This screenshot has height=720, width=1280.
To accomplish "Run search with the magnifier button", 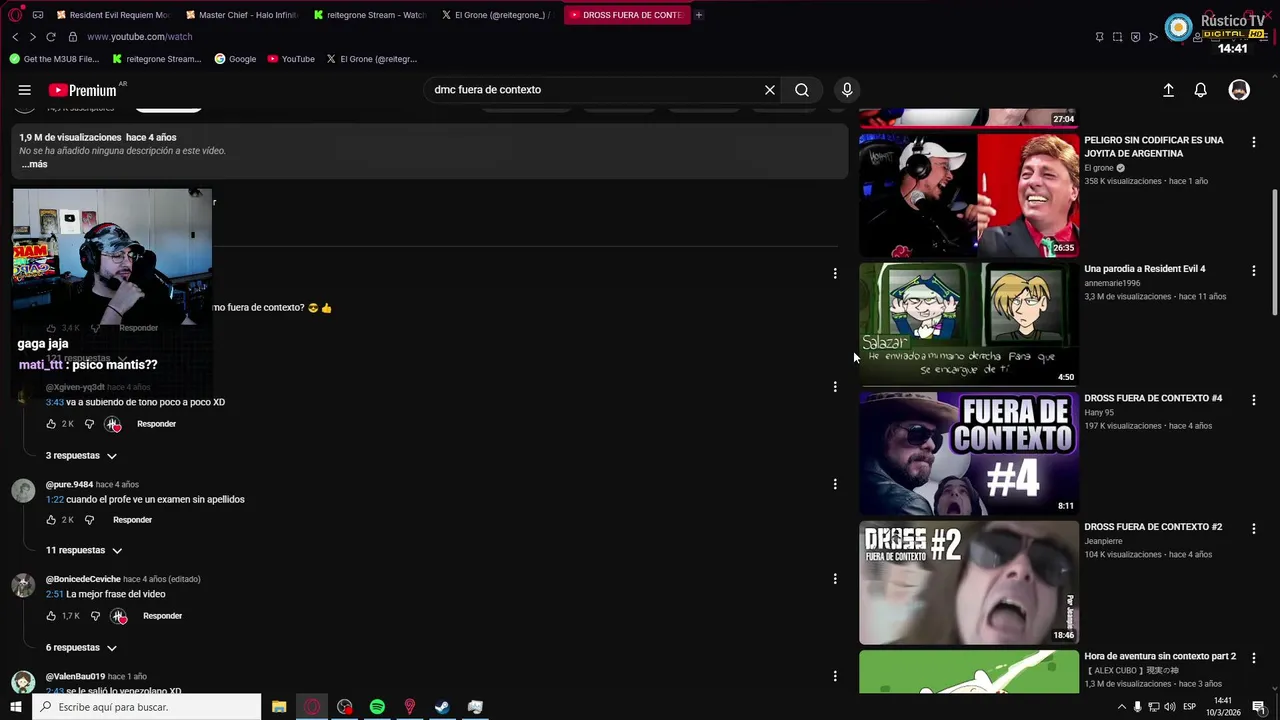I will [x=802, y=90].
